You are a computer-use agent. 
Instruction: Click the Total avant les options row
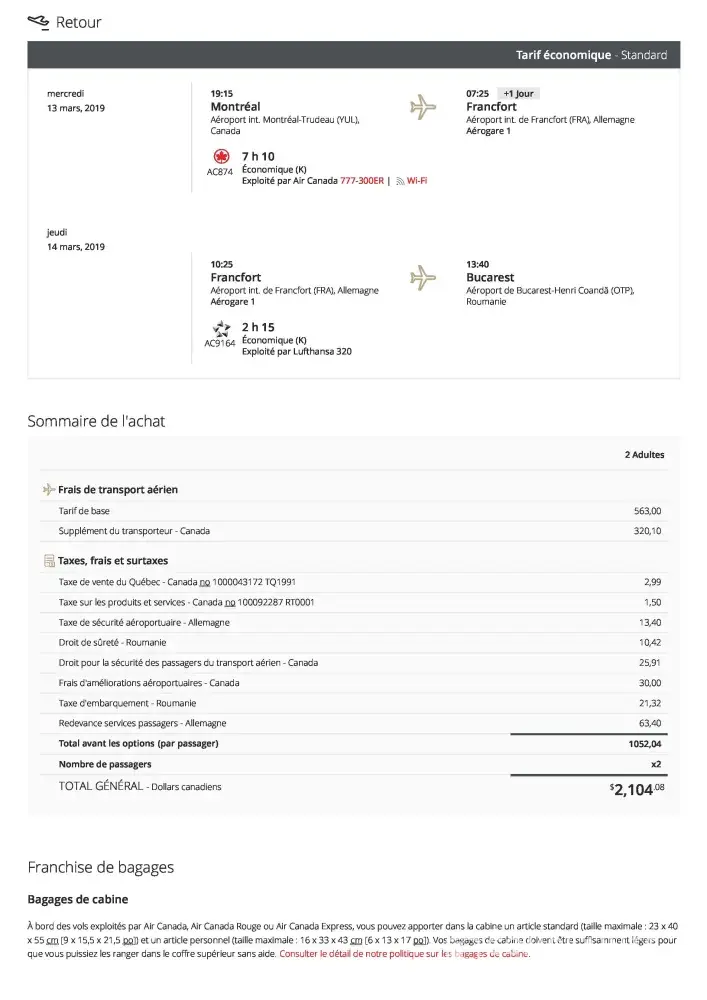138,743
